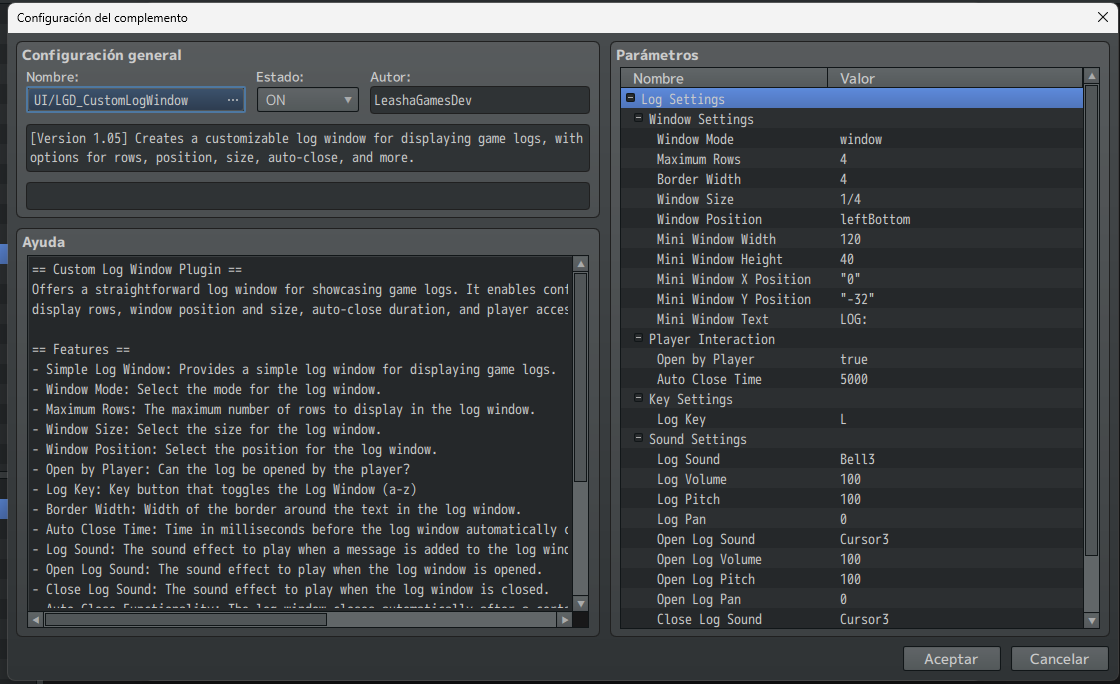Select the Mini Window Height row
The height and width of the screenshot is (684, 1120).
[x=852, y=259]
